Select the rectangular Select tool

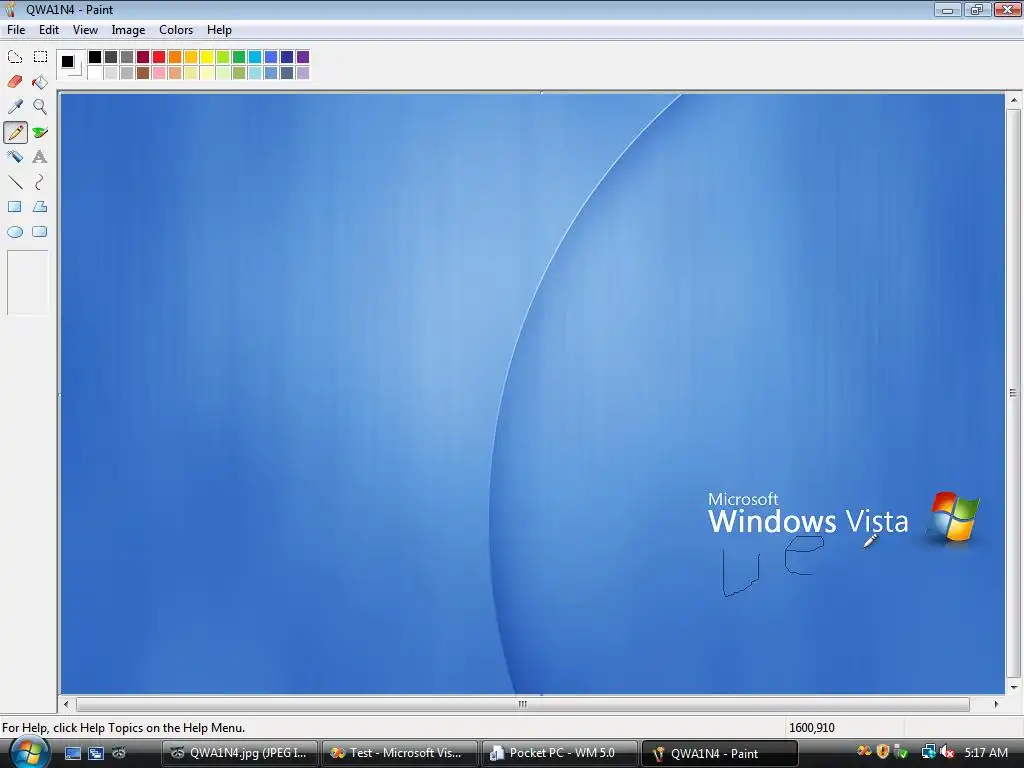(40, 57)
